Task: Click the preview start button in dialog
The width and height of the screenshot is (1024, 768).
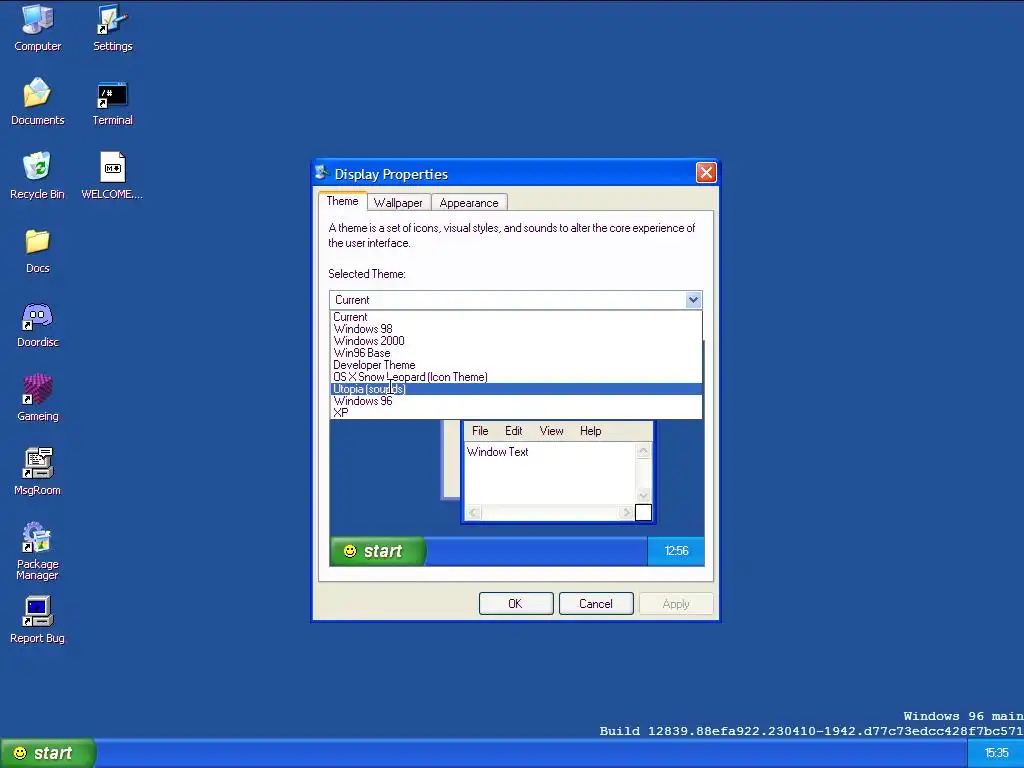Action: (x=377, y=551)
